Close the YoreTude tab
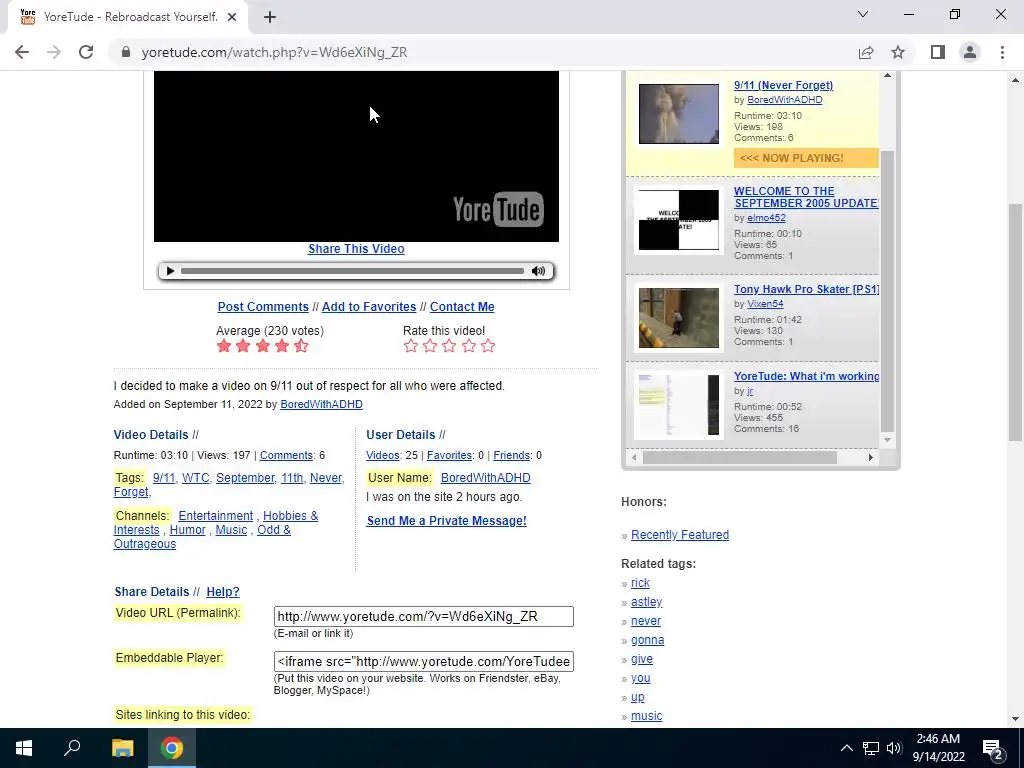This screenshot has width=1024, height=768. click(x=232, y=17)
